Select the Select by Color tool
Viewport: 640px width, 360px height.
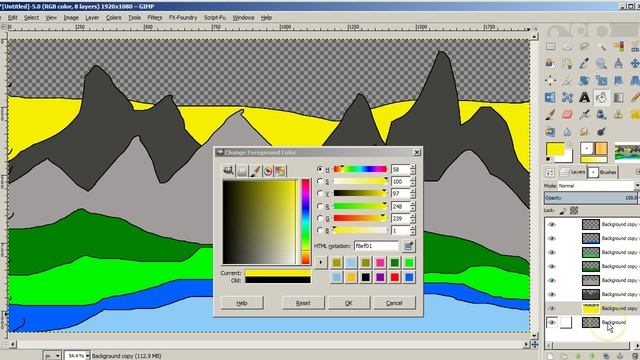point(618,47)
